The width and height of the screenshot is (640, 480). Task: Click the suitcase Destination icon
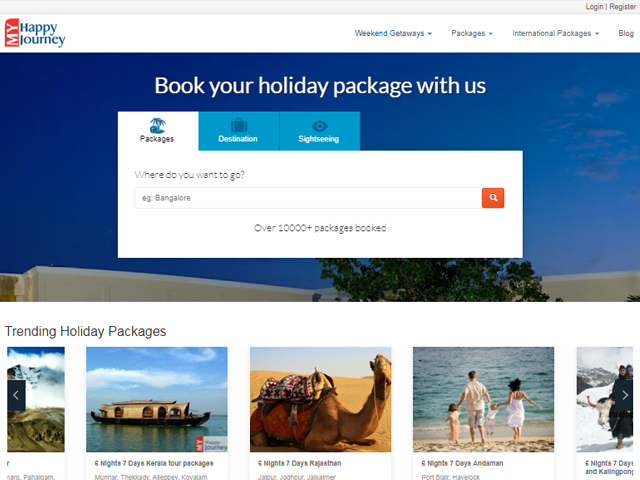click(x=239, y=125)
